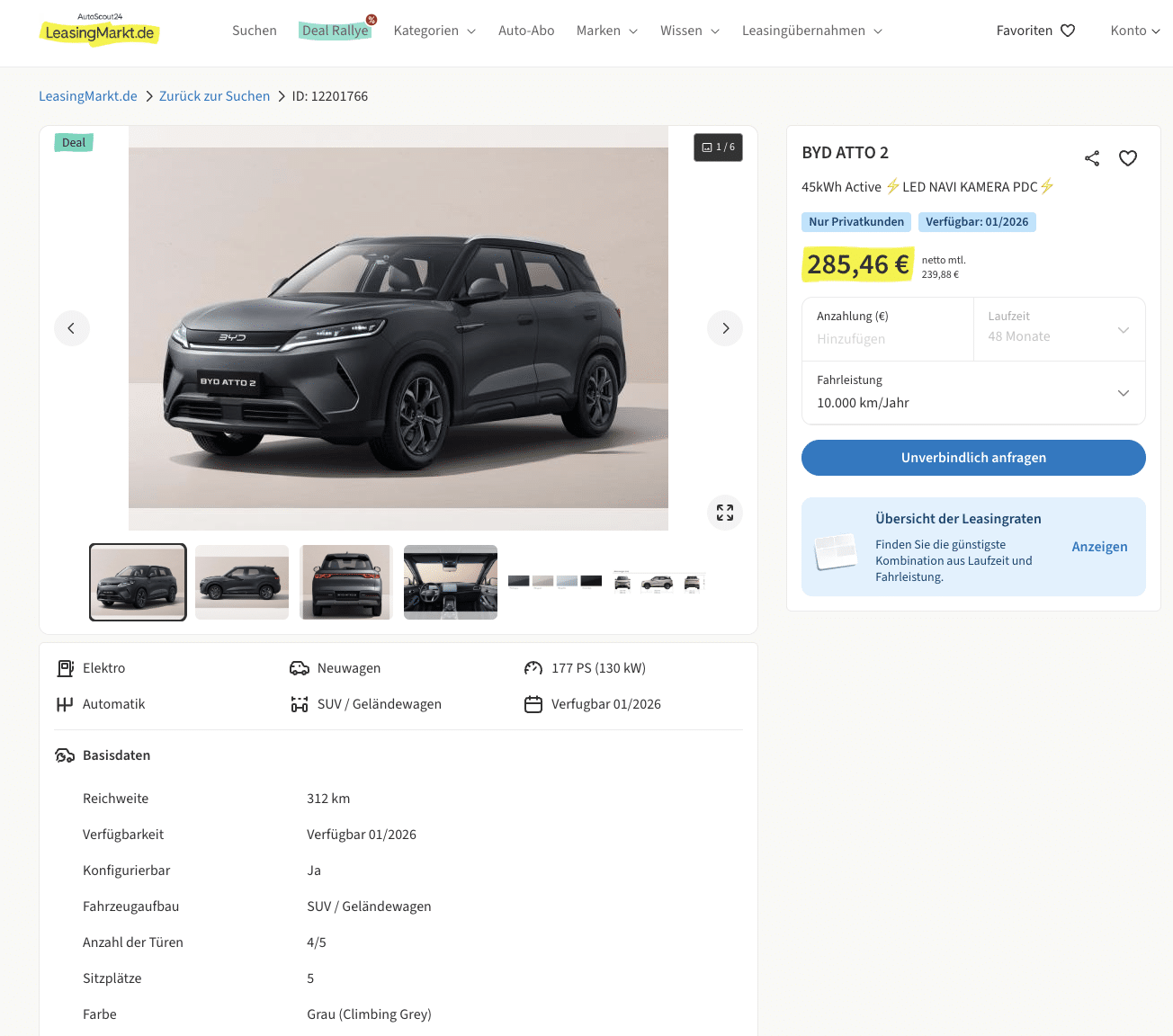Viewport: 1173px width, 1036px height.
Task: Click the 1/6 image counter badge
Action: [x=718, y=147]
